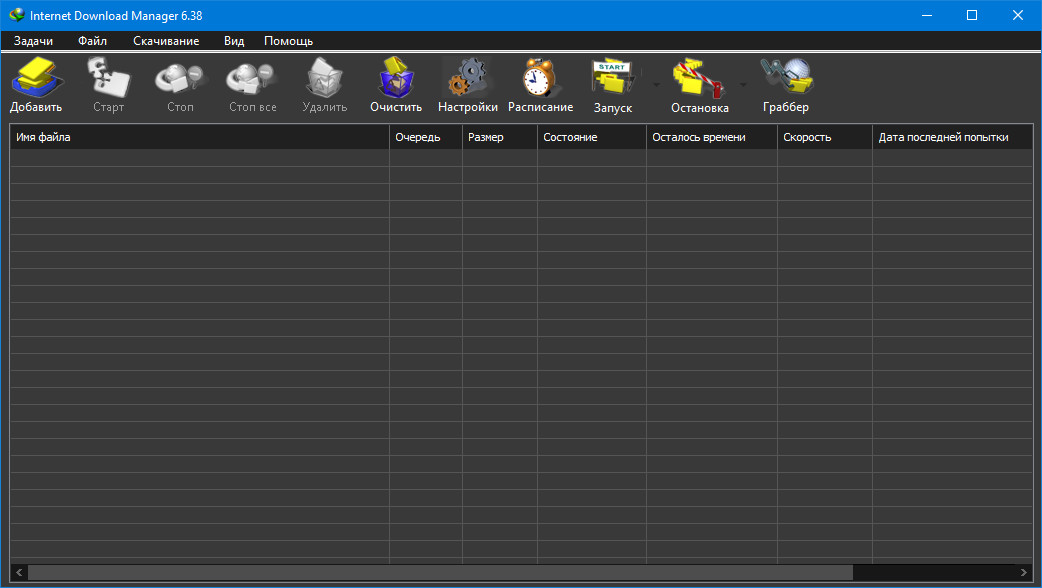Open the Вид menu
The image size is (1042, 588).
pos(234,41)
